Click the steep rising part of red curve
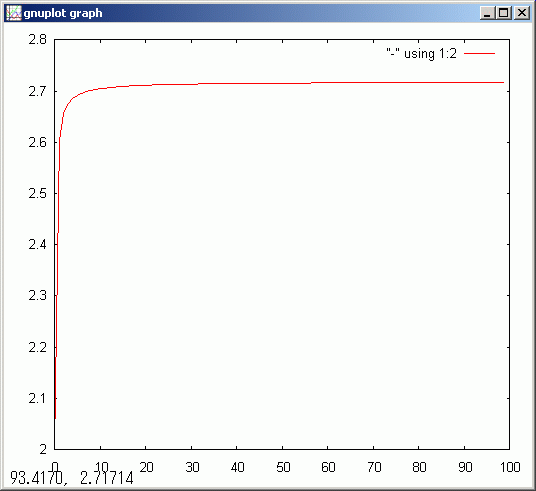536x491 pixels. click(x=58, y=239)
